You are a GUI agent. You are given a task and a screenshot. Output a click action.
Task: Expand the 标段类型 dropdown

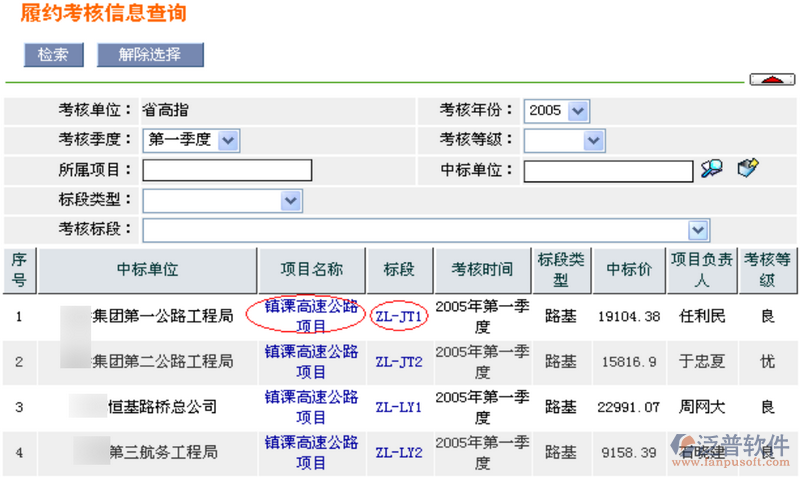tap(222, 201)
